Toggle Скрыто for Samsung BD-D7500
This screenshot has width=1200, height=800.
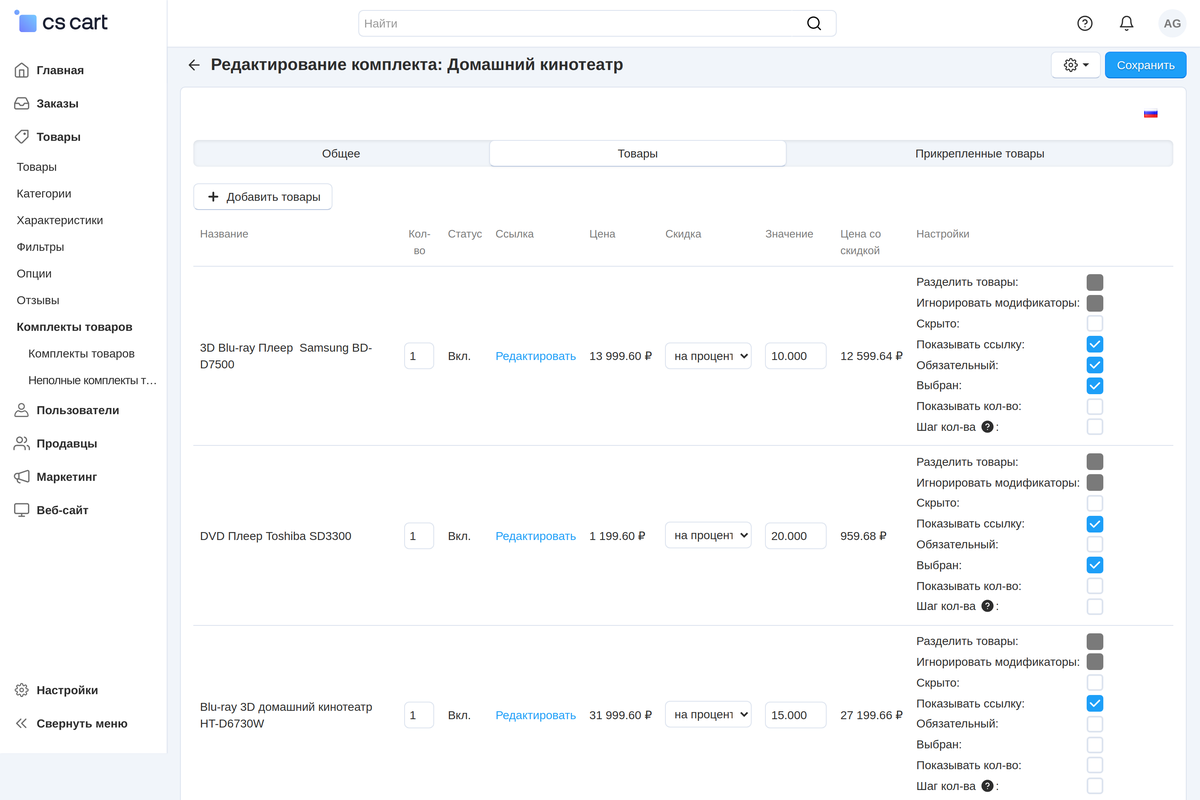1095,324
